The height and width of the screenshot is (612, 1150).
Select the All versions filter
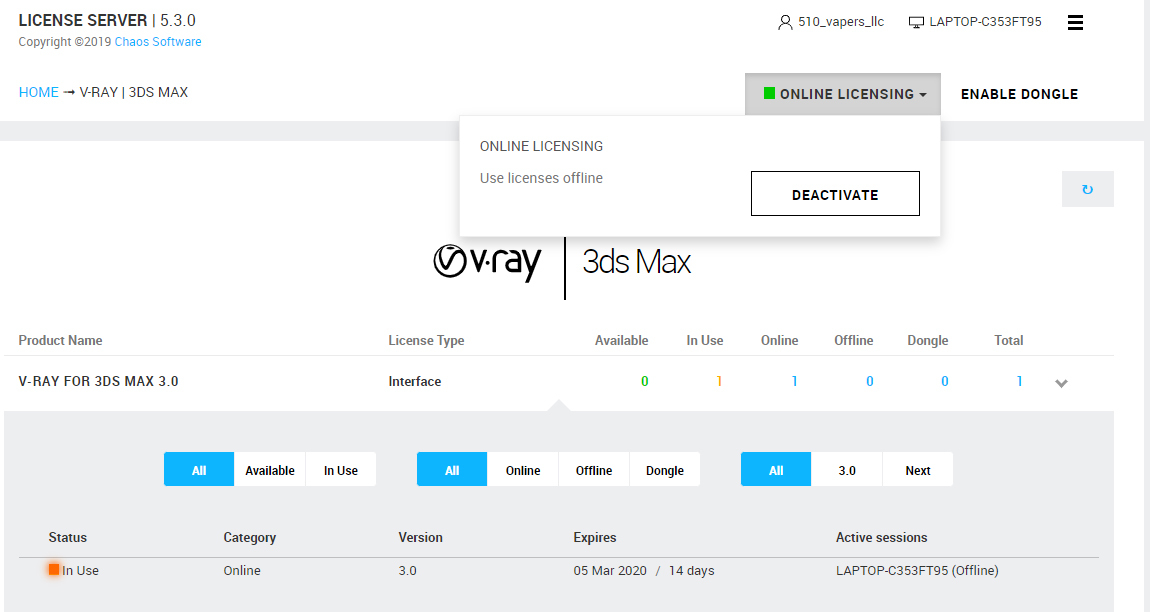tap(776, 470)
